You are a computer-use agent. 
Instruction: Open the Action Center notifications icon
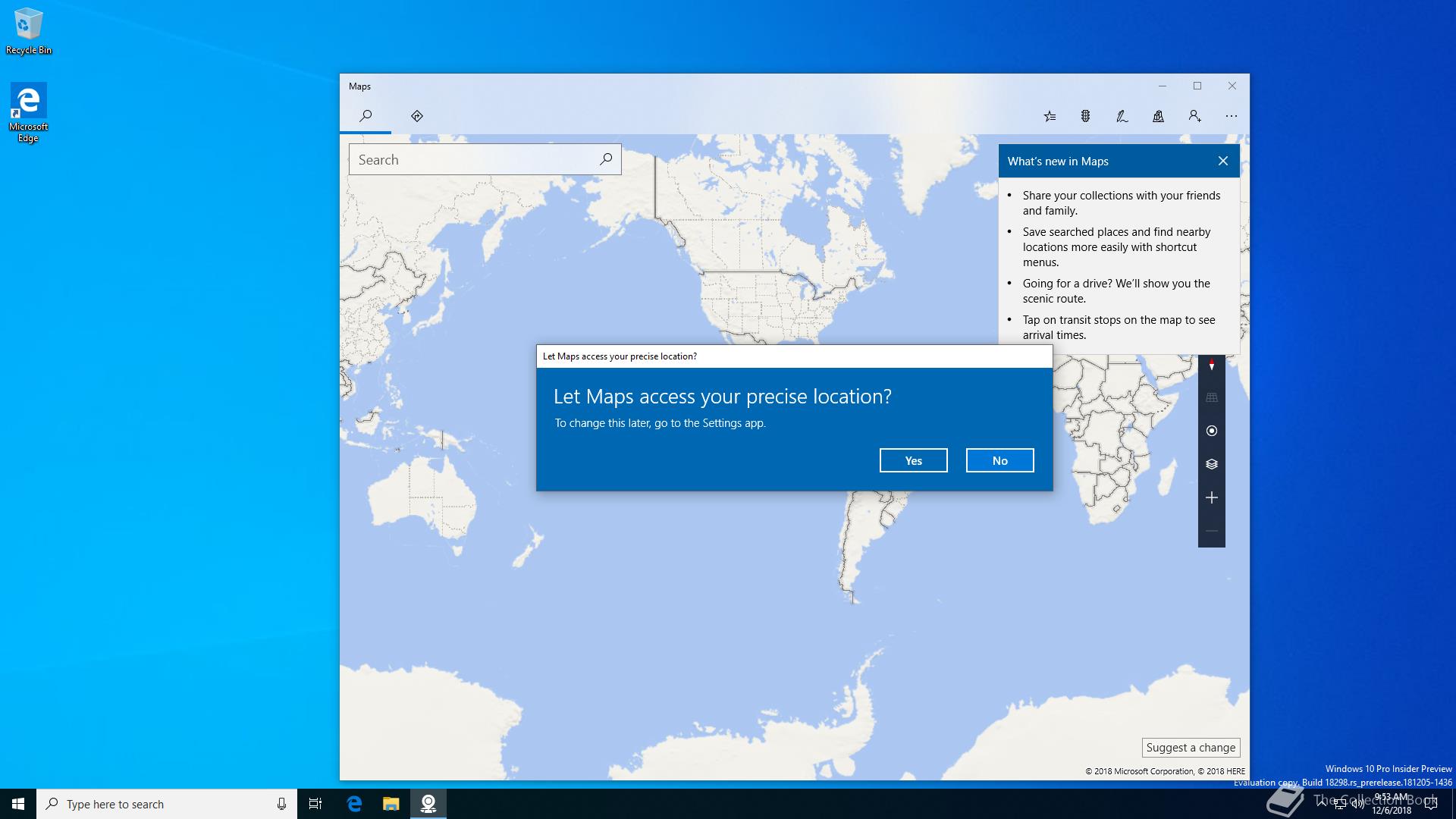click(1431, 805)
